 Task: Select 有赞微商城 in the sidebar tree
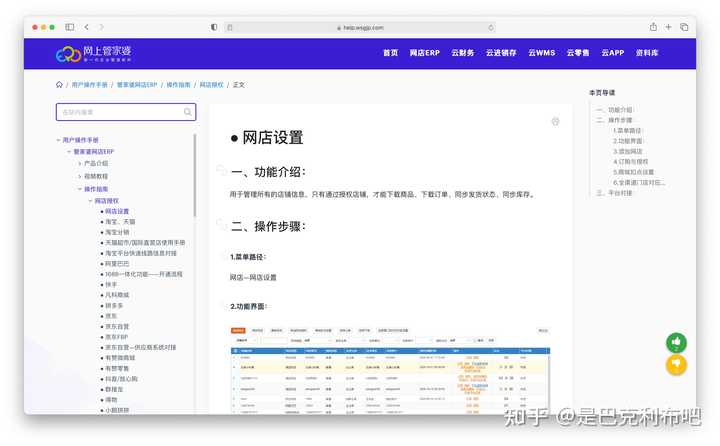pyautogui.click(x=120, y=358)
